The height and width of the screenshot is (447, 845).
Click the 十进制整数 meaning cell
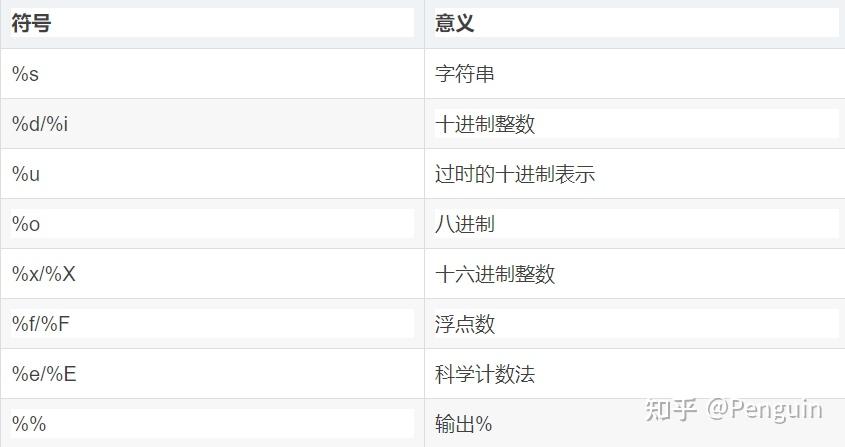(x=486, y=124)
